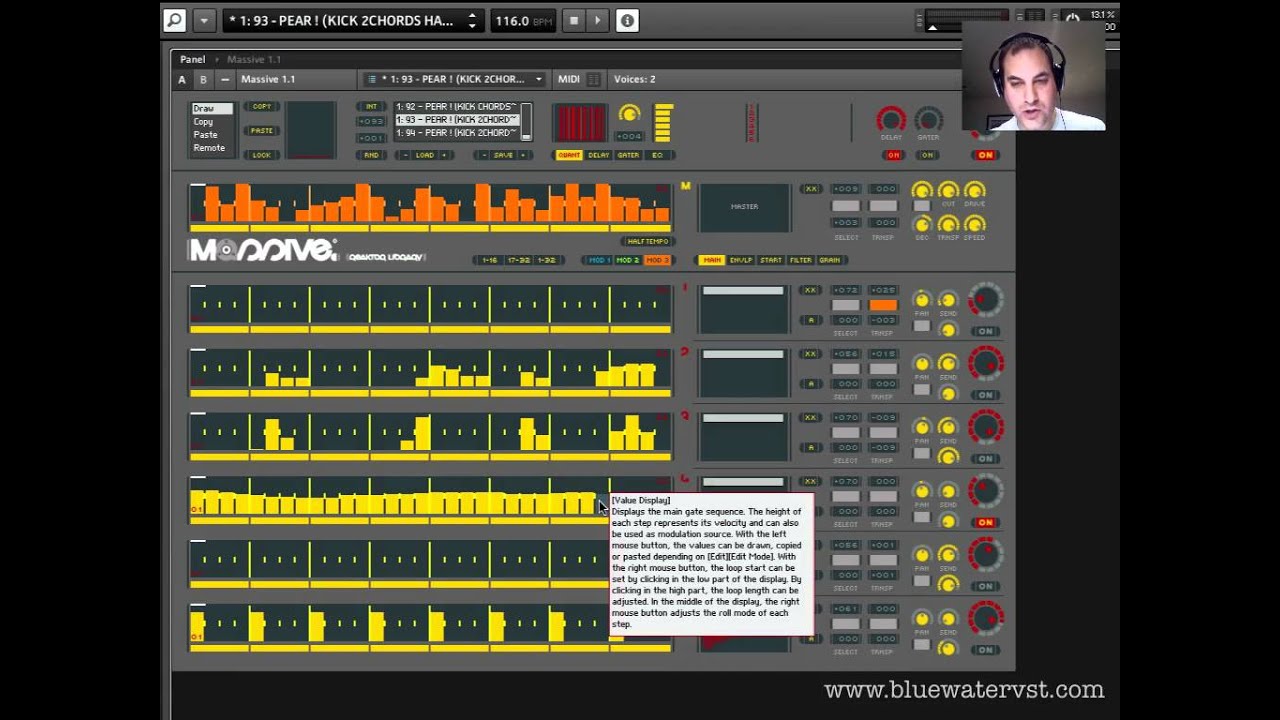This screenshot has width=1280, height=720.
Task: Start playback with the play button
Action: (x=597, y=20)
